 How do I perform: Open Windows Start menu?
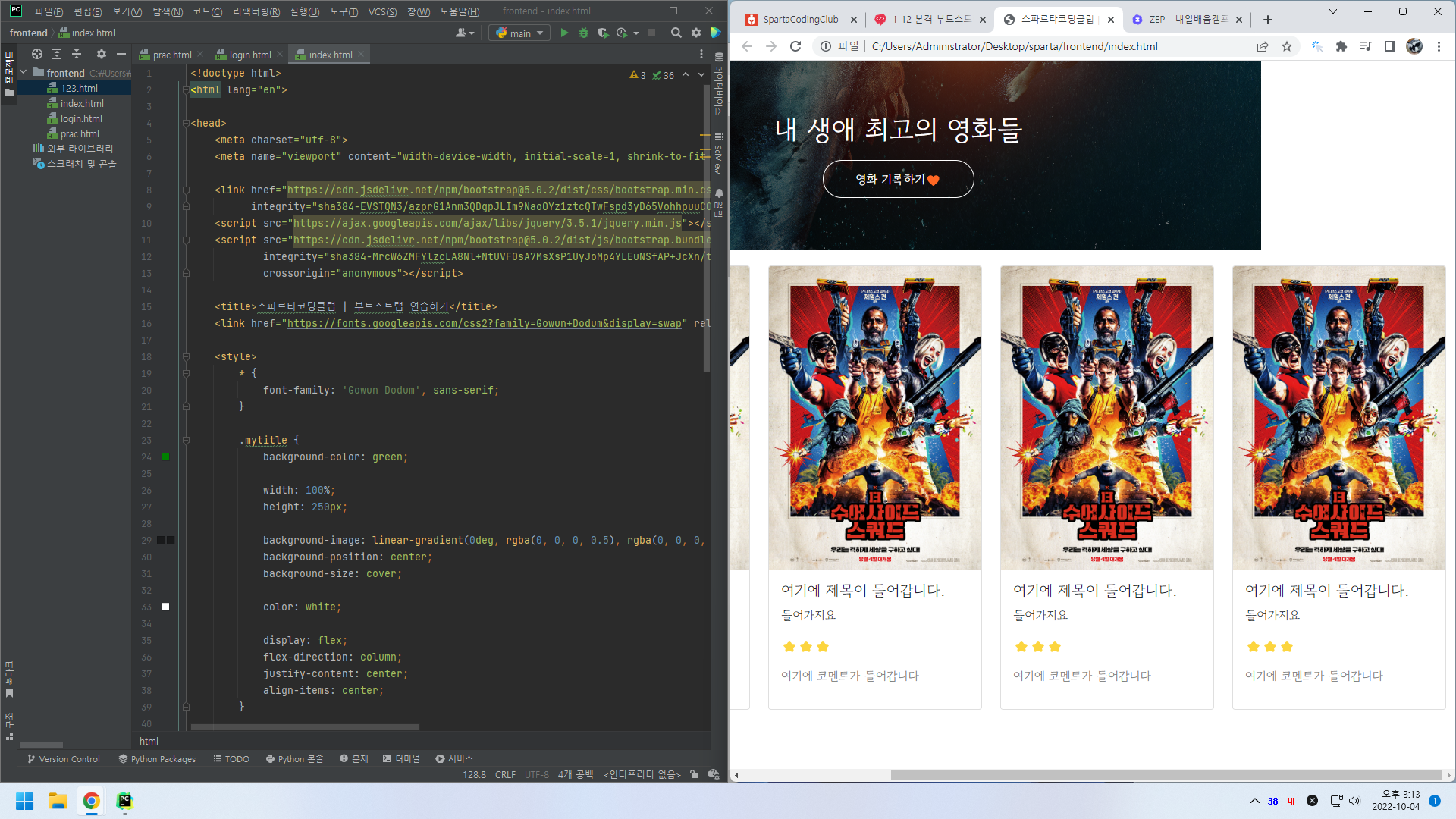click(24, 801)
